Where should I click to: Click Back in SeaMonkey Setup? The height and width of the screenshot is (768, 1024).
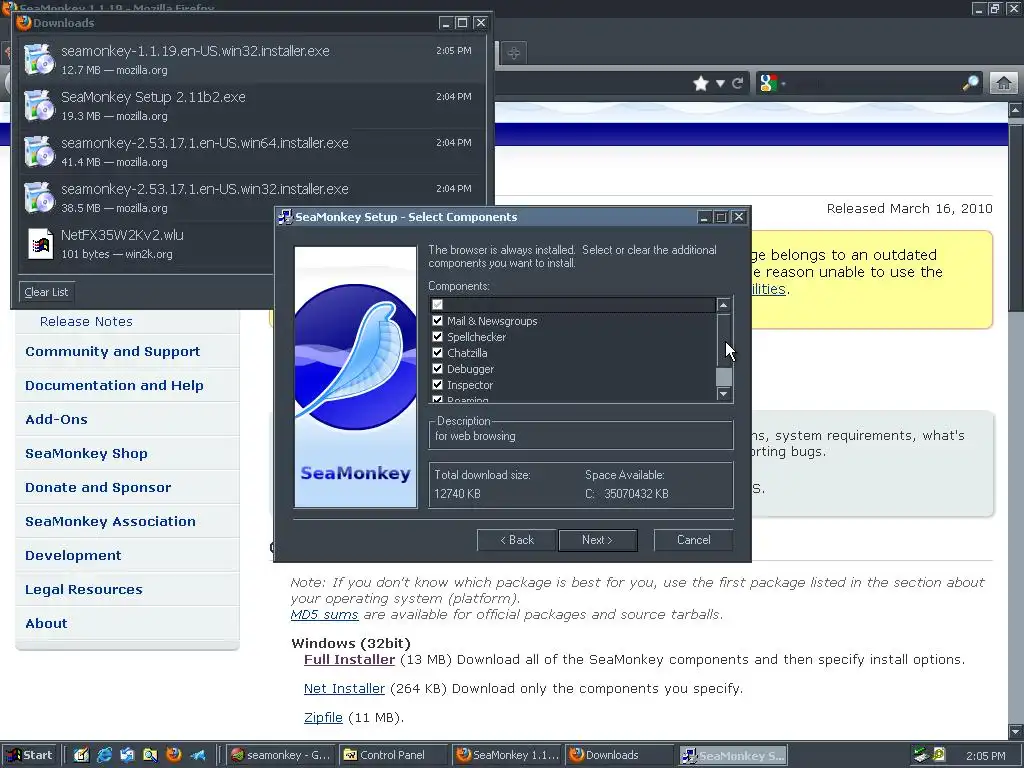[x=517, y=540]
